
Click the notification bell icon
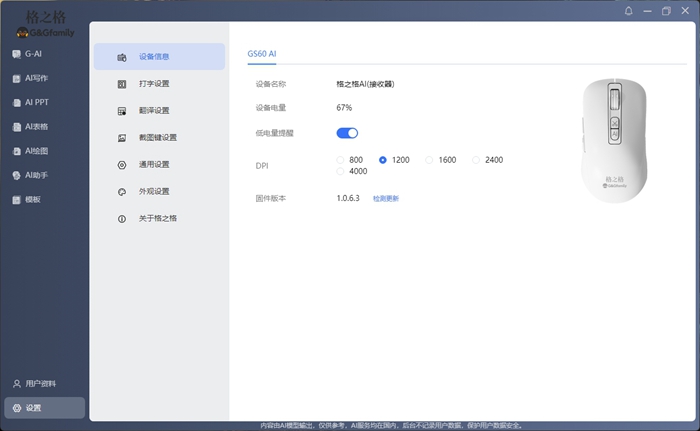click(628, 11)
